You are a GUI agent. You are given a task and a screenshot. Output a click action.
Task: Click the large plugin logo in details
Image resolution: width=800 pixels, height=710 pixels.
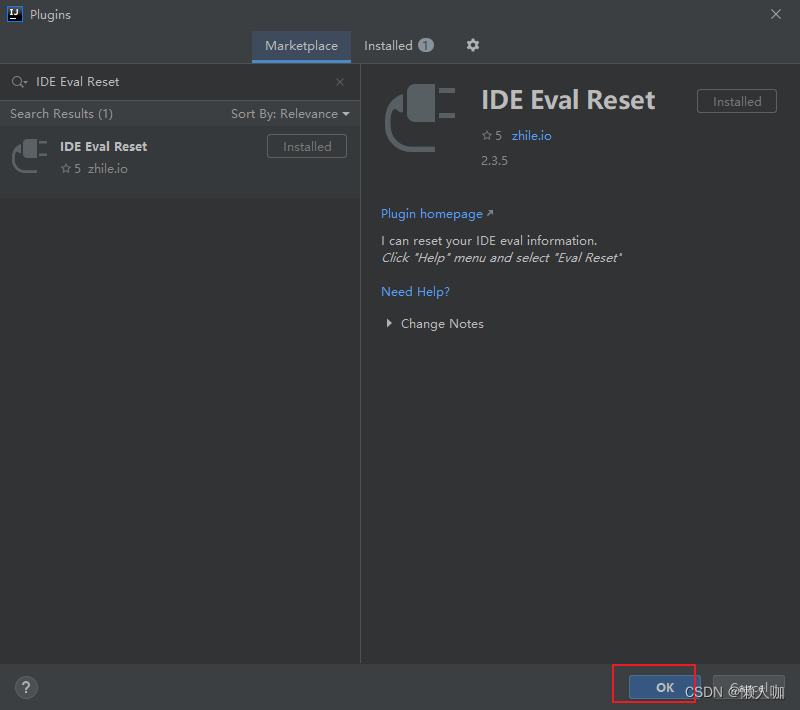[x=420, y=118]
